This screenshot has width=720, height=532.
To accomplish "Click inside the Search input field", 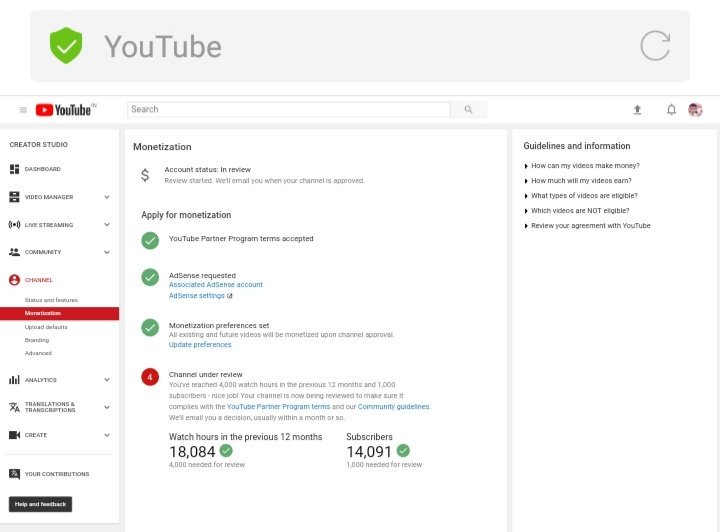I will 289,109.
